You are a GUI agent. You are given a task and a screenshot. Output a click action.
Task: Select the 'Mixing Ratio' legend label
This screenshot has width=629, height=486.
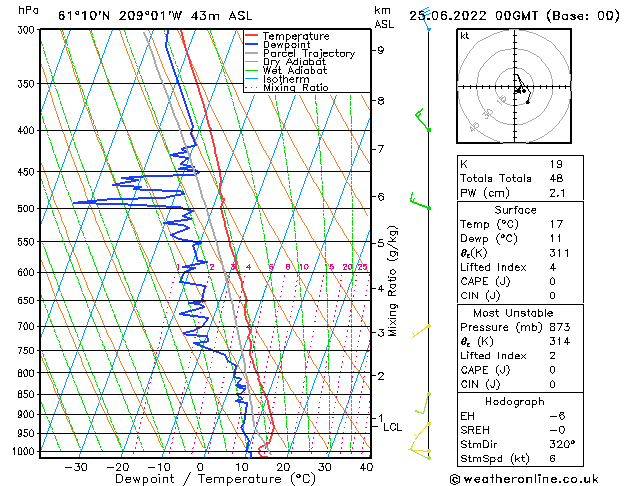(x=296, y=87)
